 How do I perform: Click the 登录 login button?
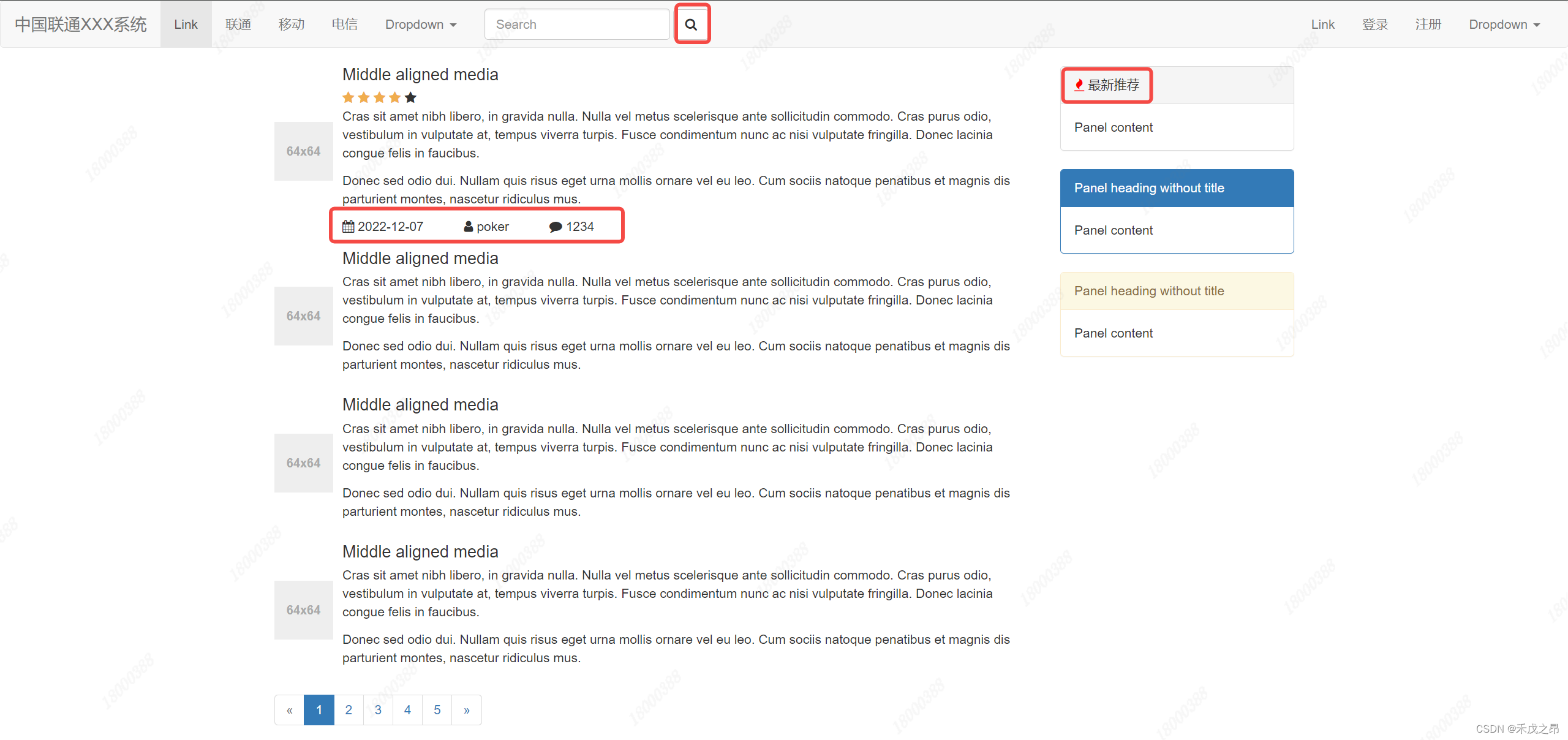coord(1375,24)
